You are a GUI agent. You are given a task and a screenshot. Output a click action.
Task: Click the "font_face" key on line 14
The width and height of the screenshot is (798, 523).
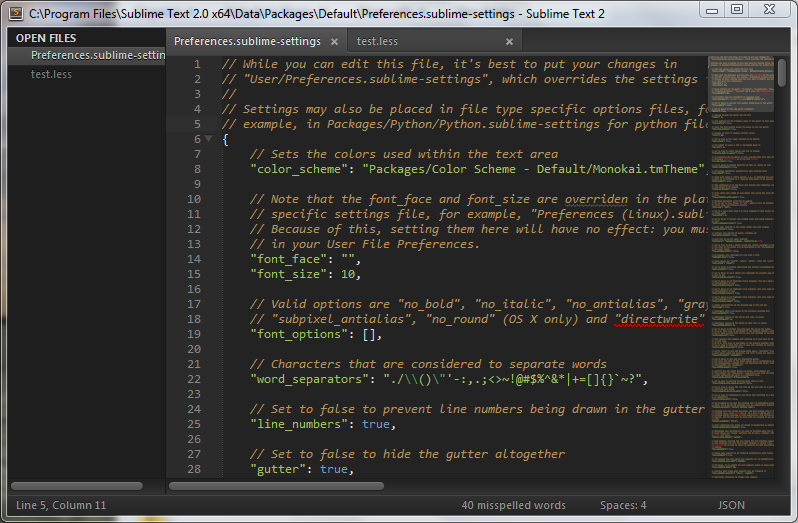click(289, 259)
